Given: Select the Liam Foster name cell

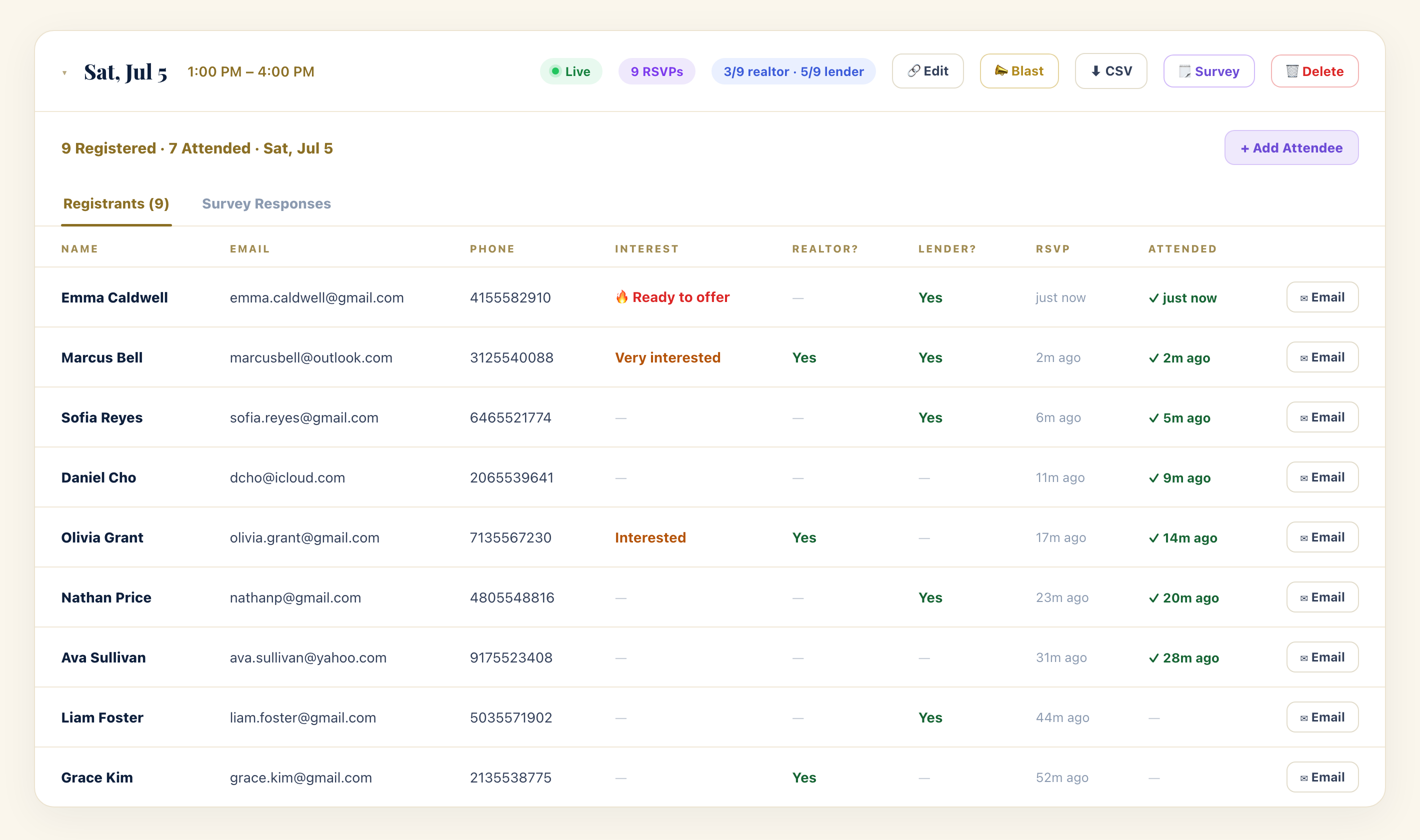Looking at the screenshot, I should (x=102, y=717).
